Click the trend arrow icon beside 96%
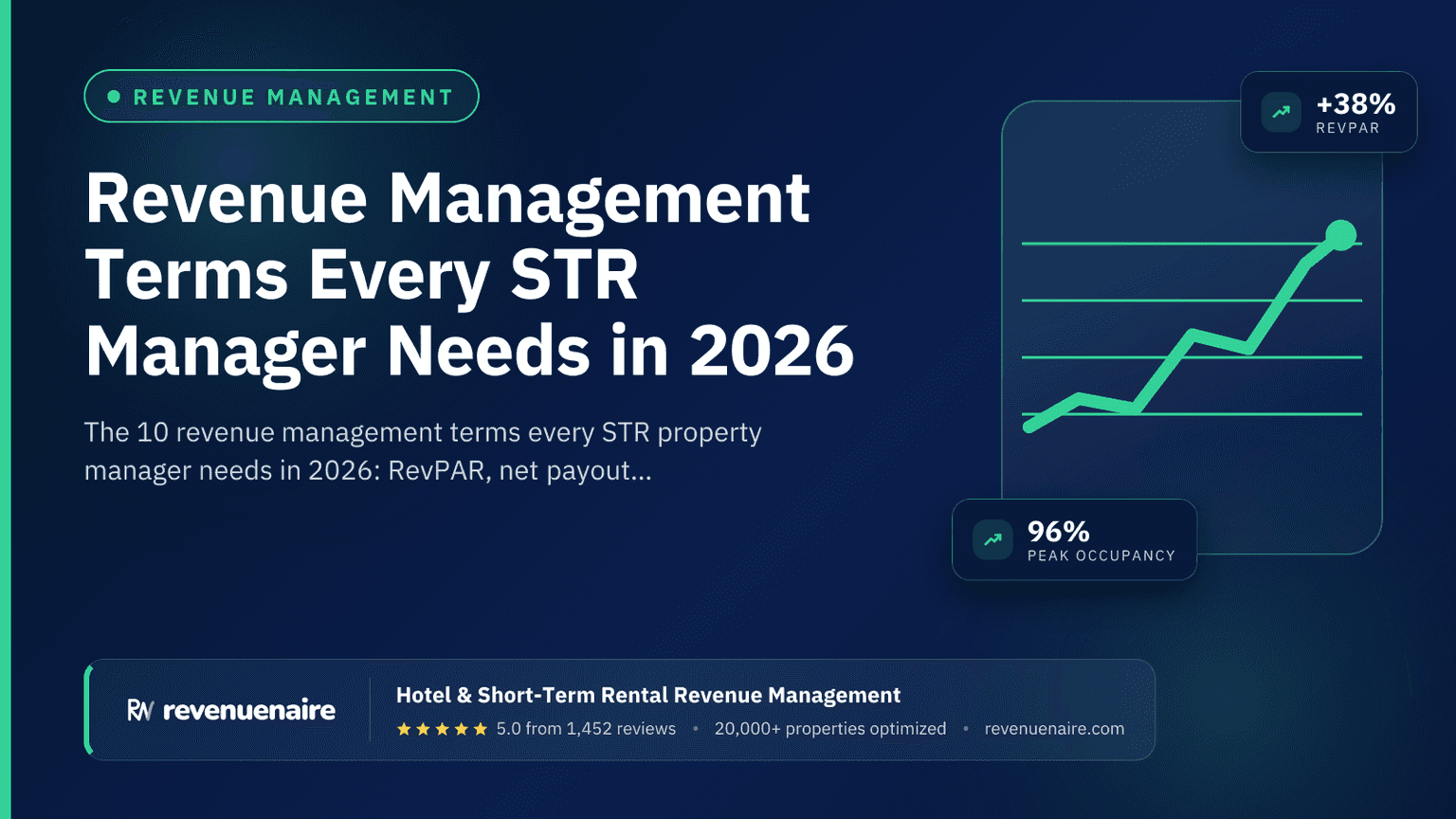This screenshot has width=1456, height=819. pyautogui.click(x=992, y=539)
